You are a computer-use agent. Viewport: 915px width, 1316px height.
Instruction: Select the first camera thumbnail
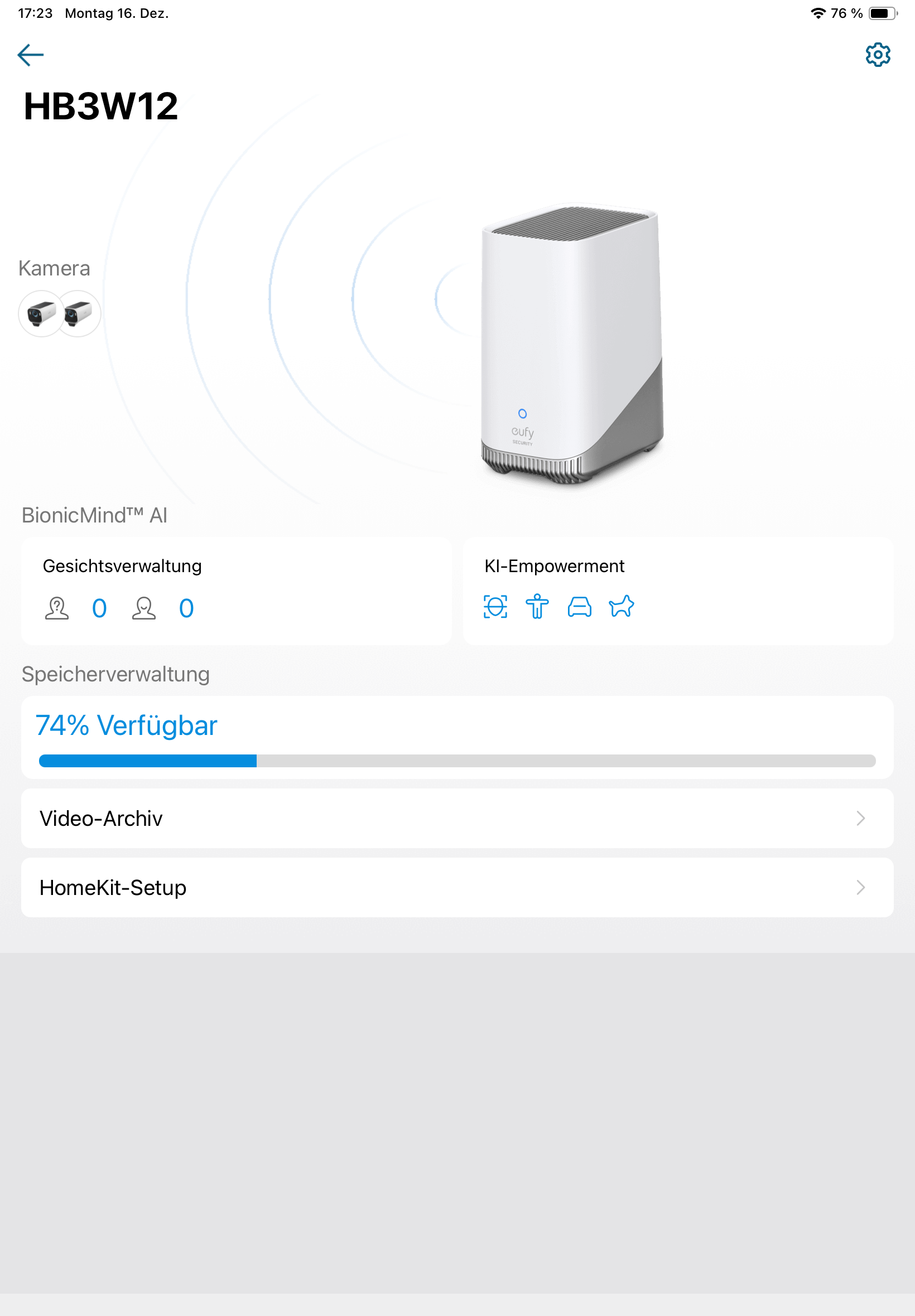tap(41, 313)
